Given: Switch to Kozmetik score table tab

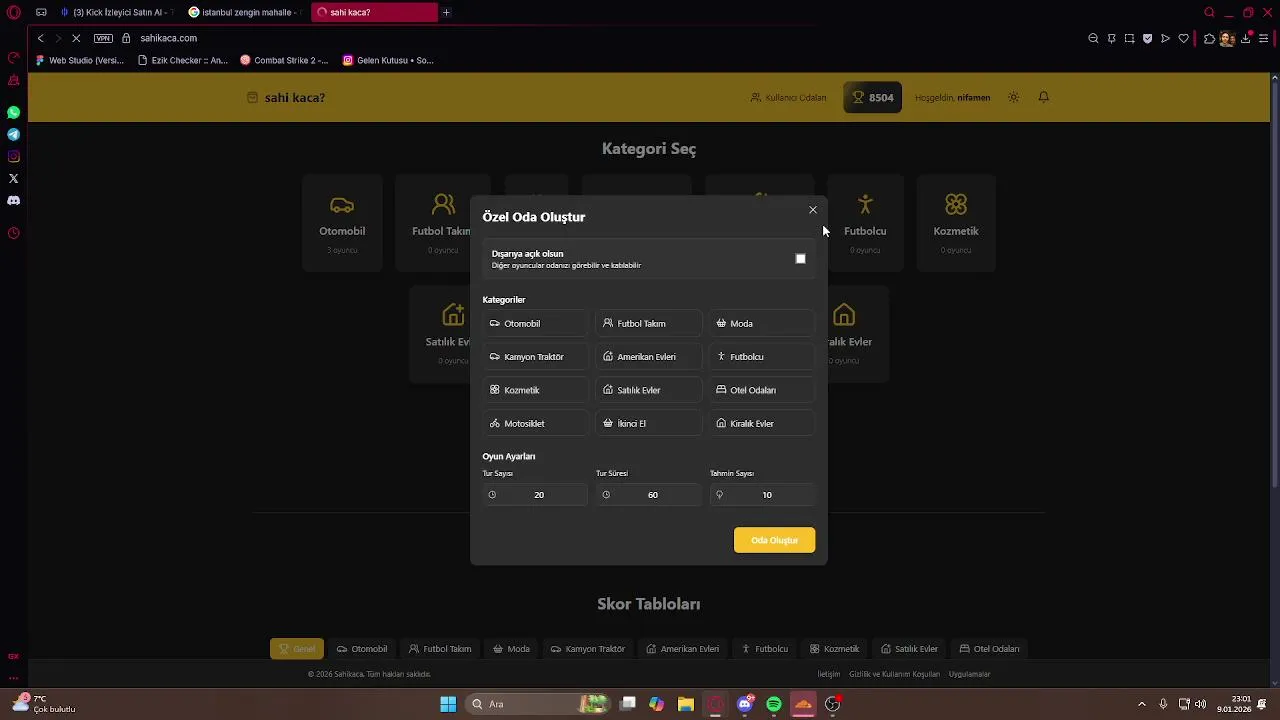Looking at the screenshot, I should click(835, 649).
